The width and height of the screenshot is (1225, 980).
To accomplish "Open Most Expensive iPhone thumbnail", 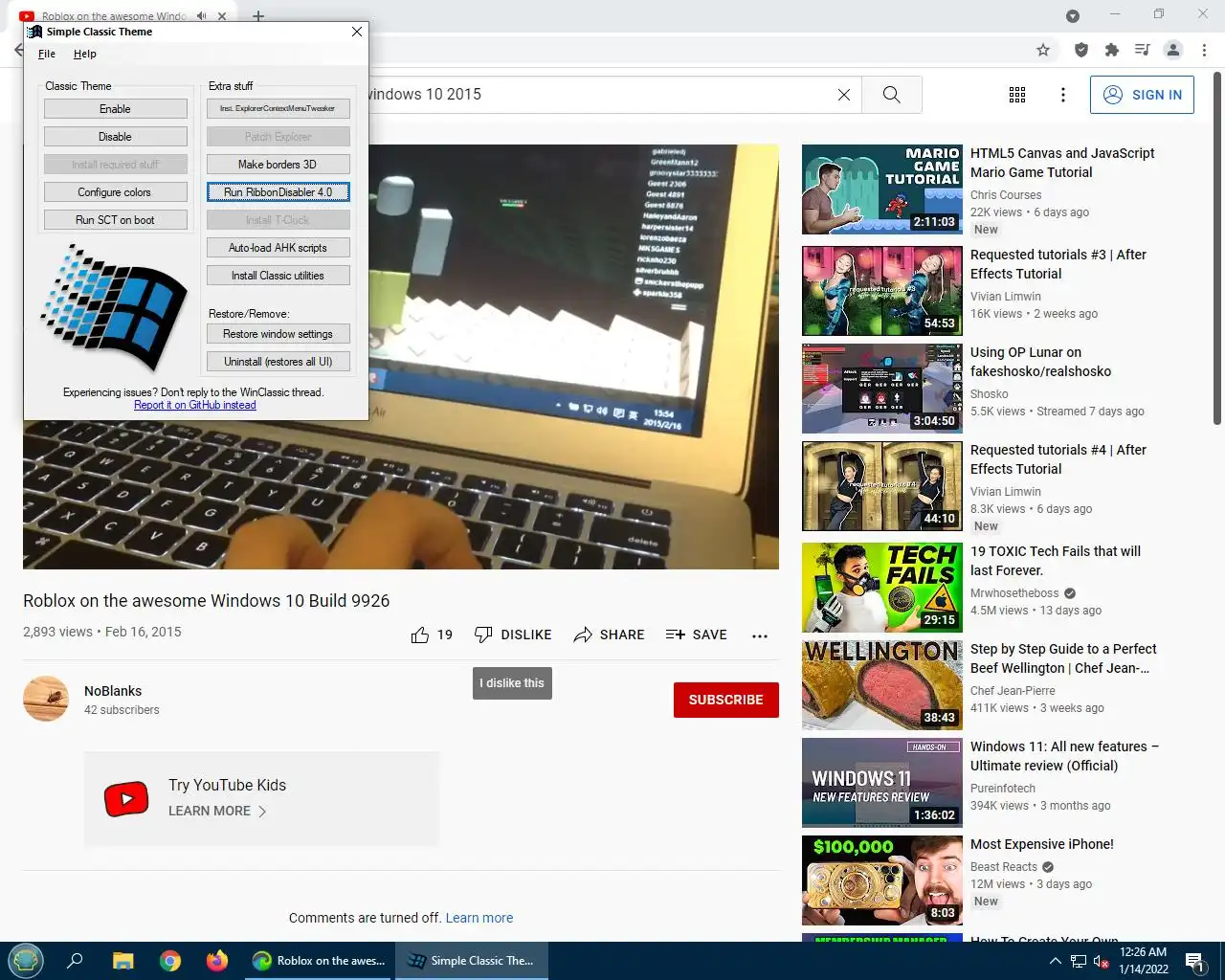I will coord(882,880).
